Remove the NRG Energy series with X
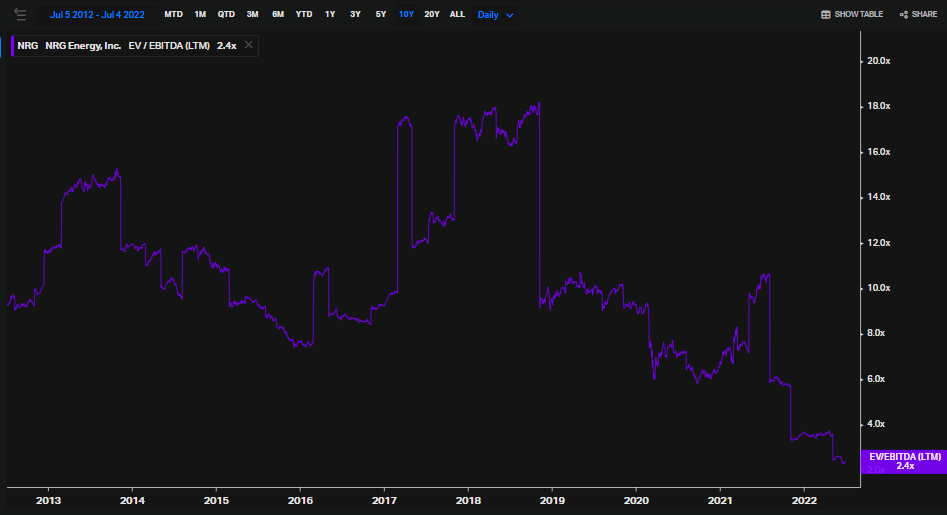This screenshot has height=515, width=947. (x=249, y=45)
